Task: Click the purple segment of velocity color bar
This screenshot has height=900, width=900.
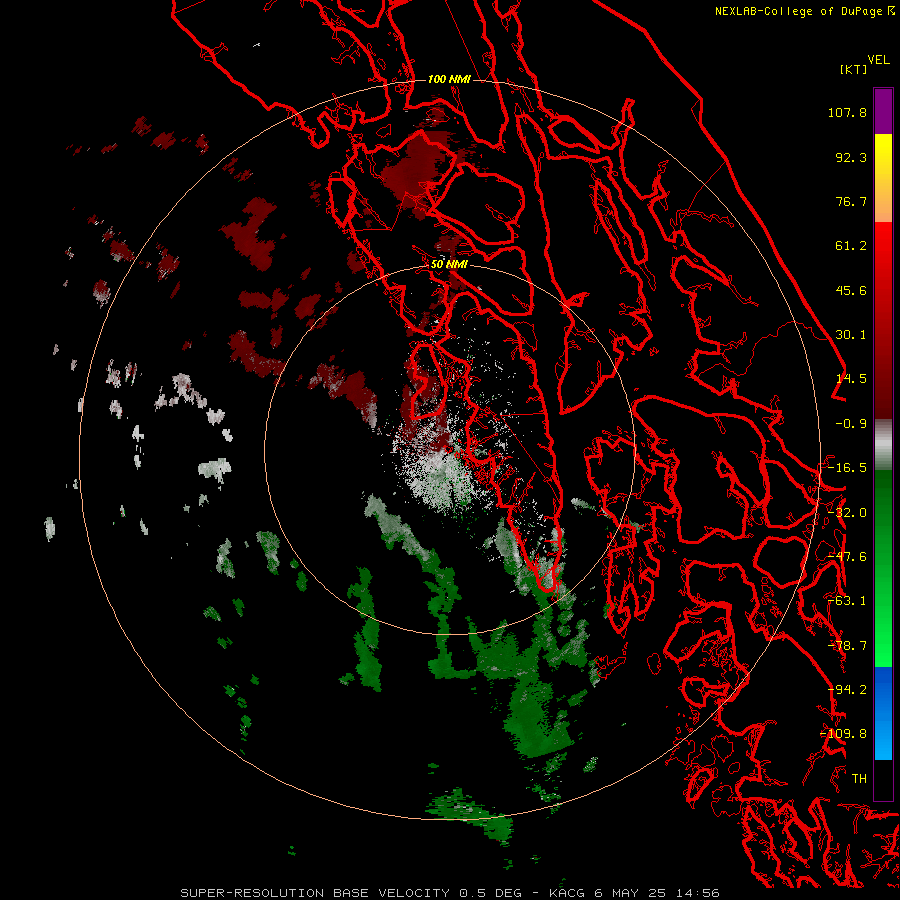Action: point(883,111)
